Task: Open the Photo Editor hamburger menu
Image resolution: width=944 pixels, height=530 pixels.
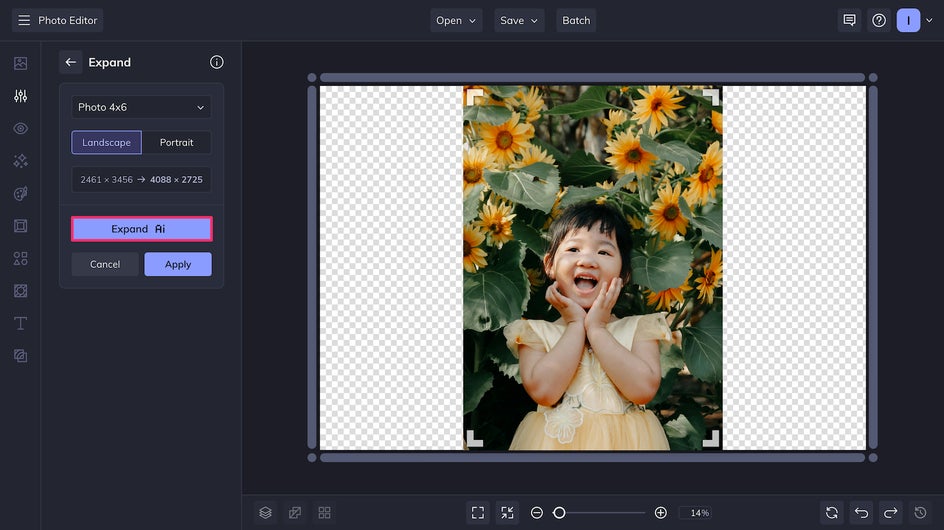Action: (24, 20)
